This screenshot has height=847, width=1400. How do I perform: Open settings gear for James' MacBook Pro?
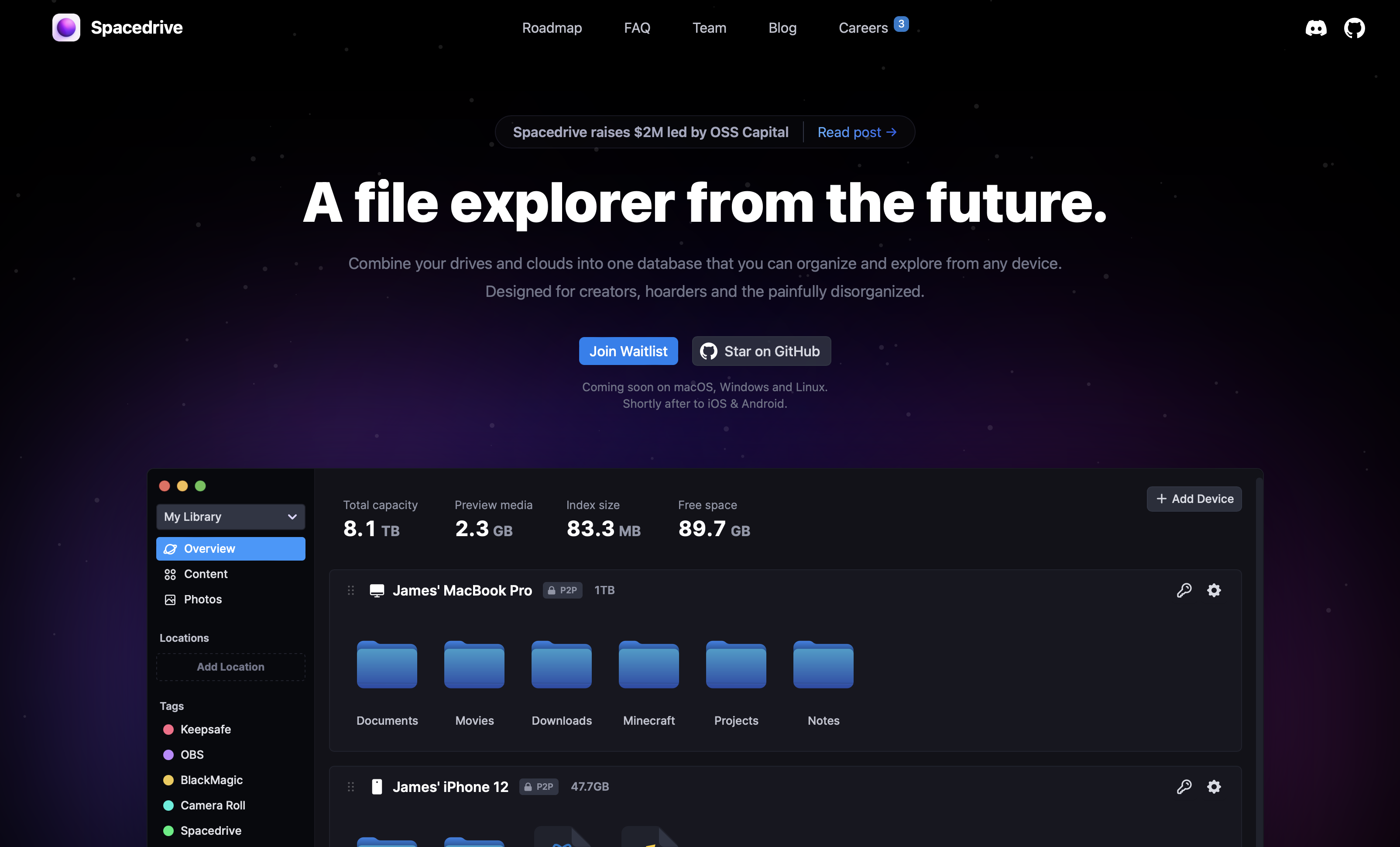[x=1214, y=590]
